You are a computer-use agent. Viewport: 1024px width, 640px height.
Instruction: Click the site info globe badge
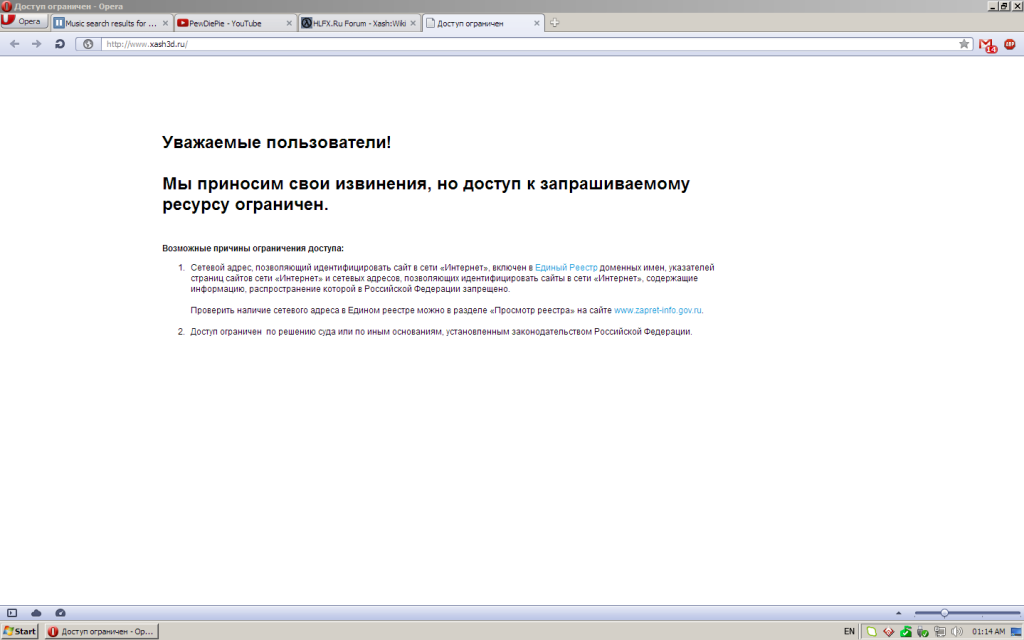[x=88, y=44]
